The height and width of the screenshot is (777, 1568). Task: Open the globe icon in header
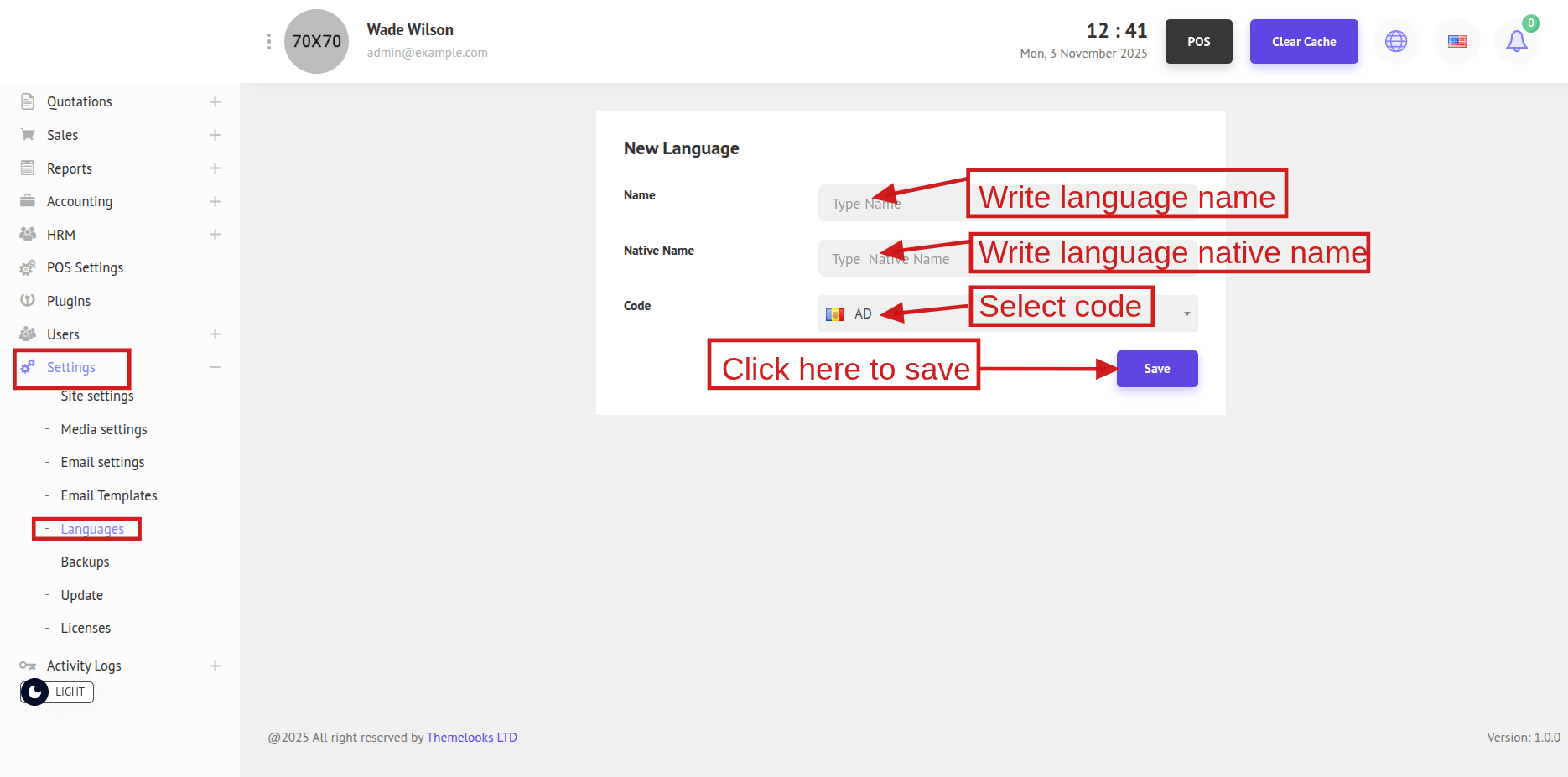pyautogui.click(x=1395, y=41)
